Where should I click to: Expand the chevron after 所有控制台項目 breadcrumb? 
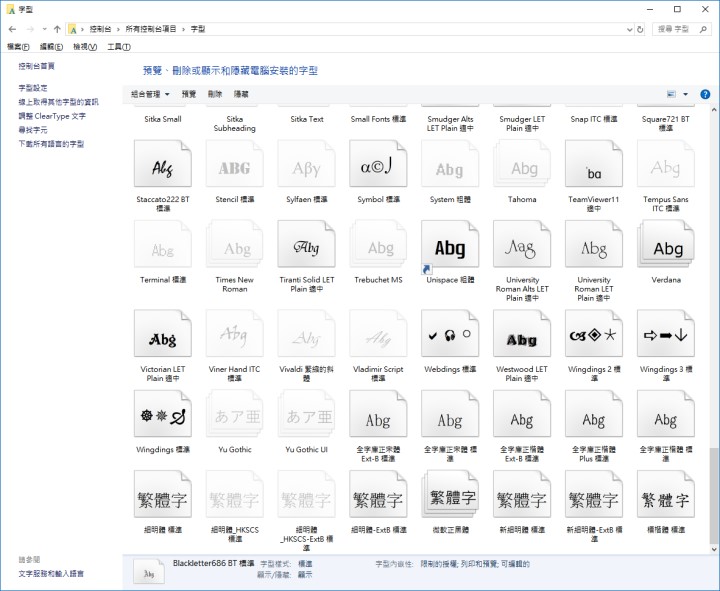click(x=183, y=29)
